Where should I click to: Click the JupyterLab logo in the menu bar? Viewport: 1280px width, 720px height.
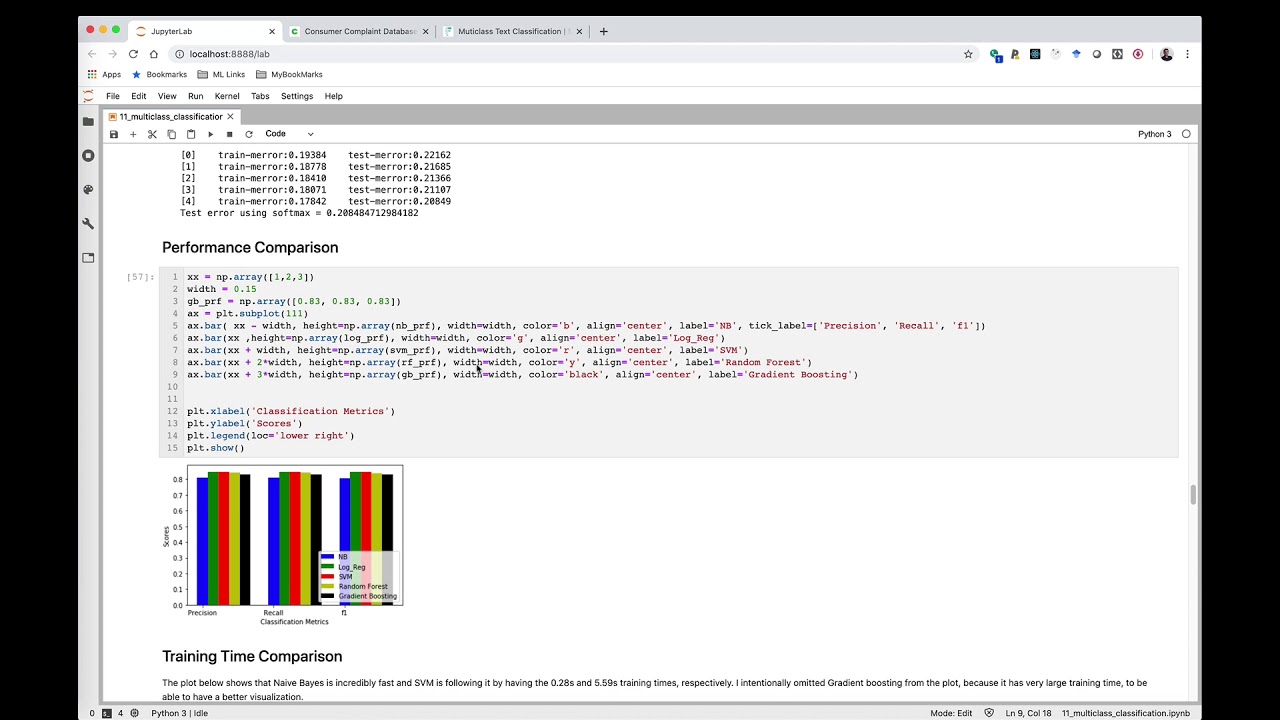coord(88,96)
